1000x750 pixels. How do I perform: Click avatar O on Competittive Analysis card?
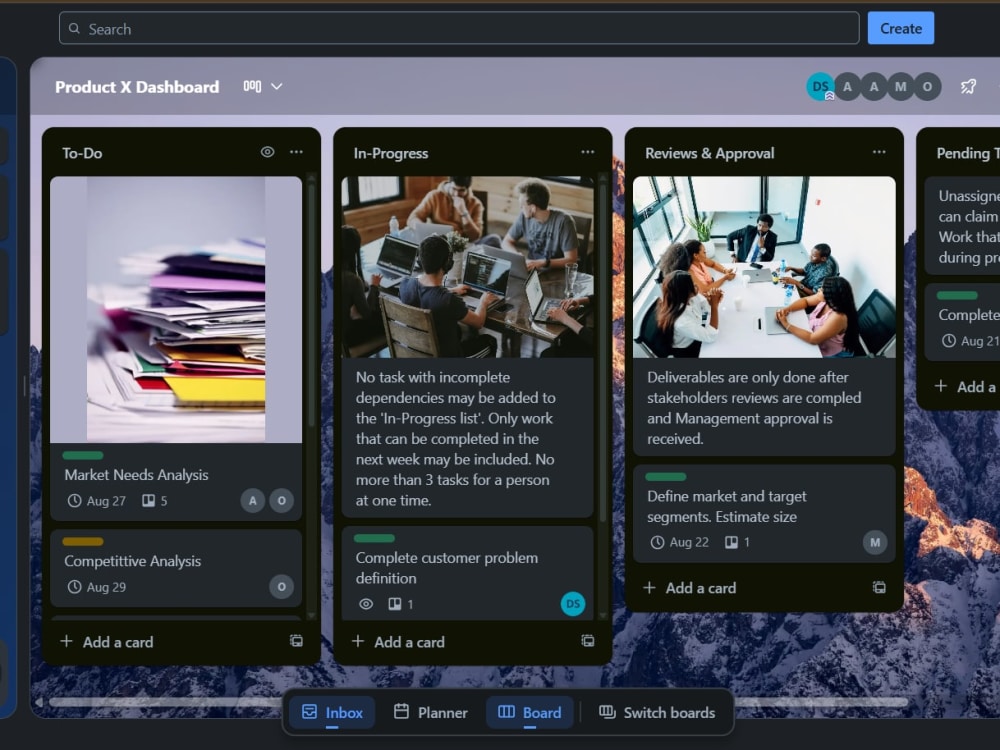(x=281, y=587)
